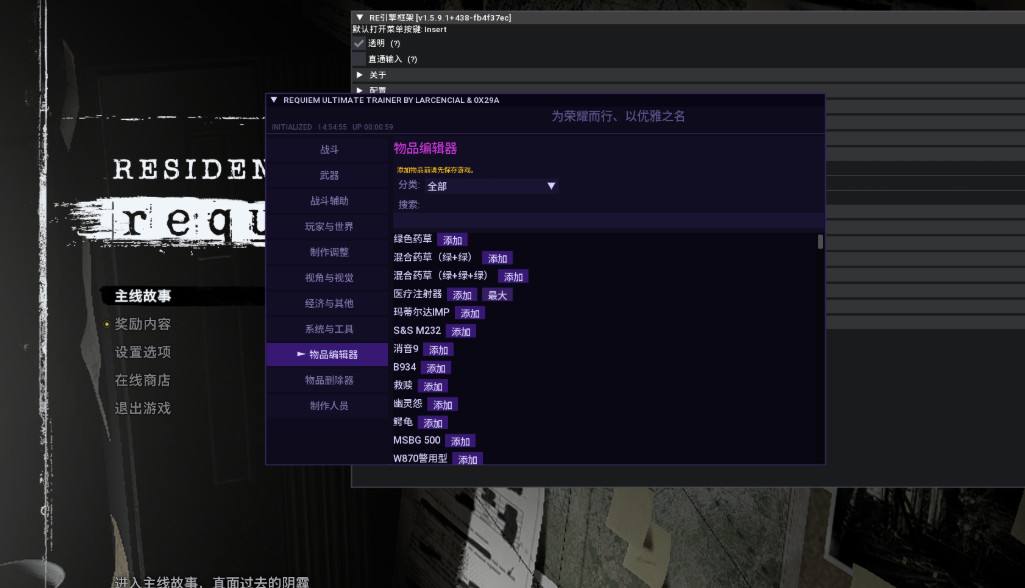Click the Requiem Ultimate Trainer title bar
The width and height of the screenshot is (1025, 588).
545,100
